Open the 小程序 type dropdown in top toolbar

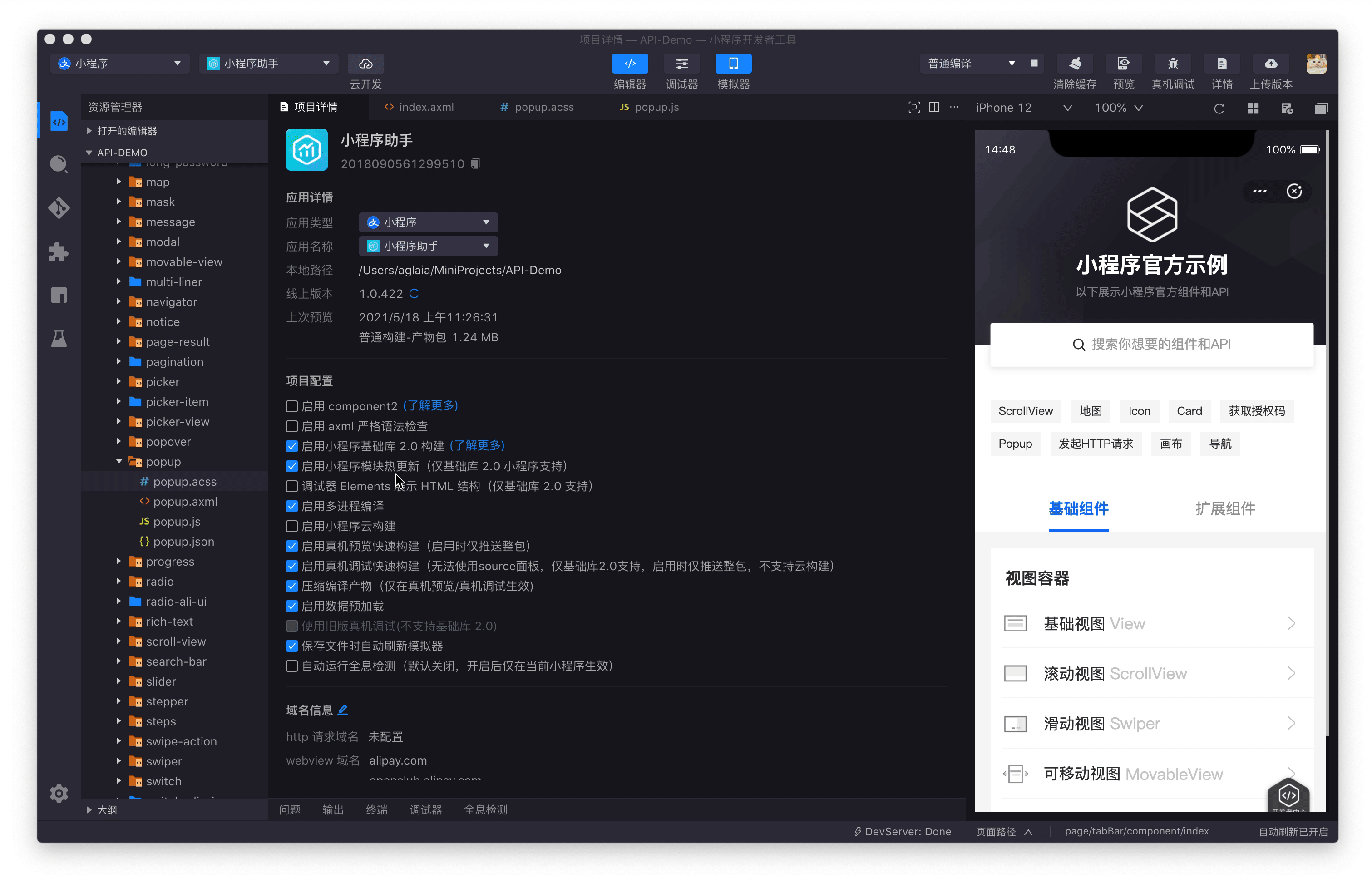click(120, 64)
